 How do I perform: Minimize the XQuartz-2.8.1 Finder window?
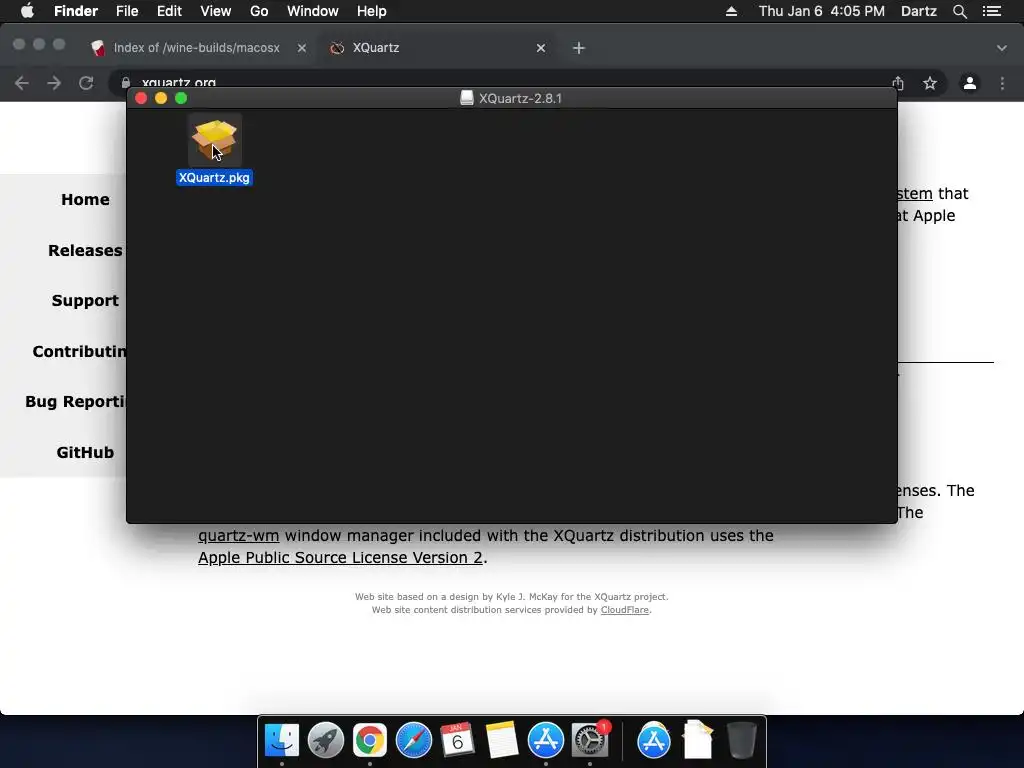click(x=161, y=98)
